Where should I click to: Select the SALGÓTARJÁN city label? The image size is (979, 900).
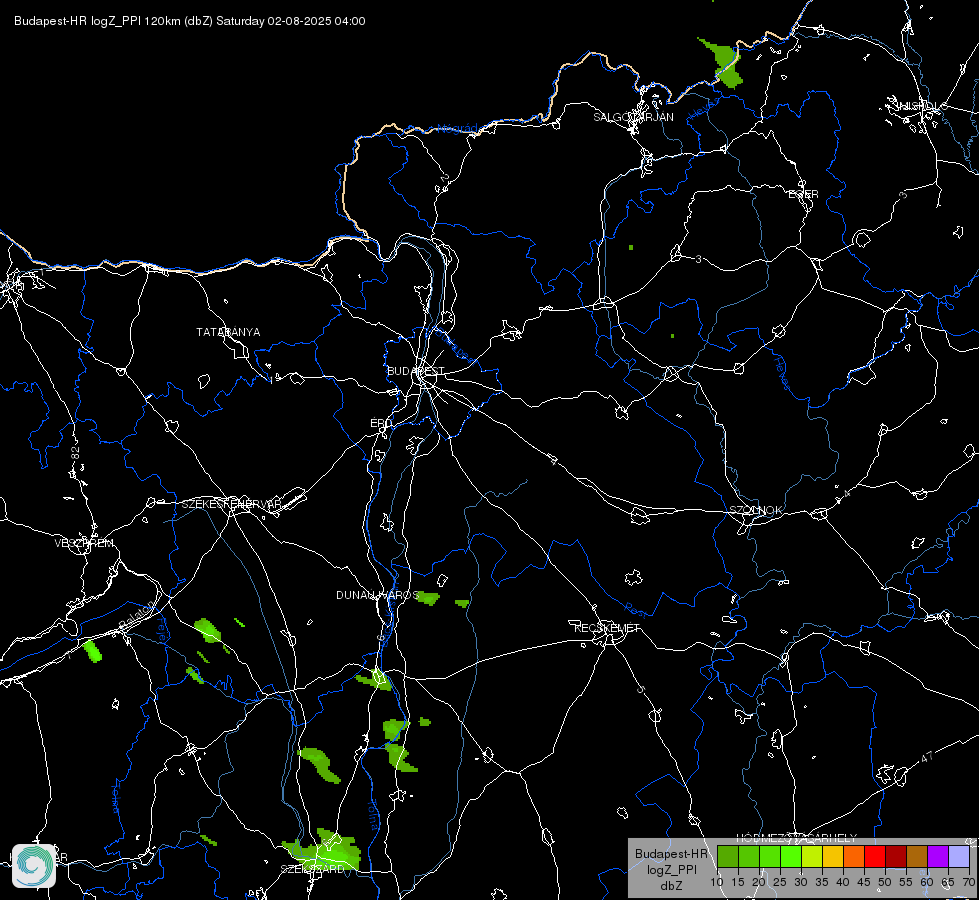[633, 117]
